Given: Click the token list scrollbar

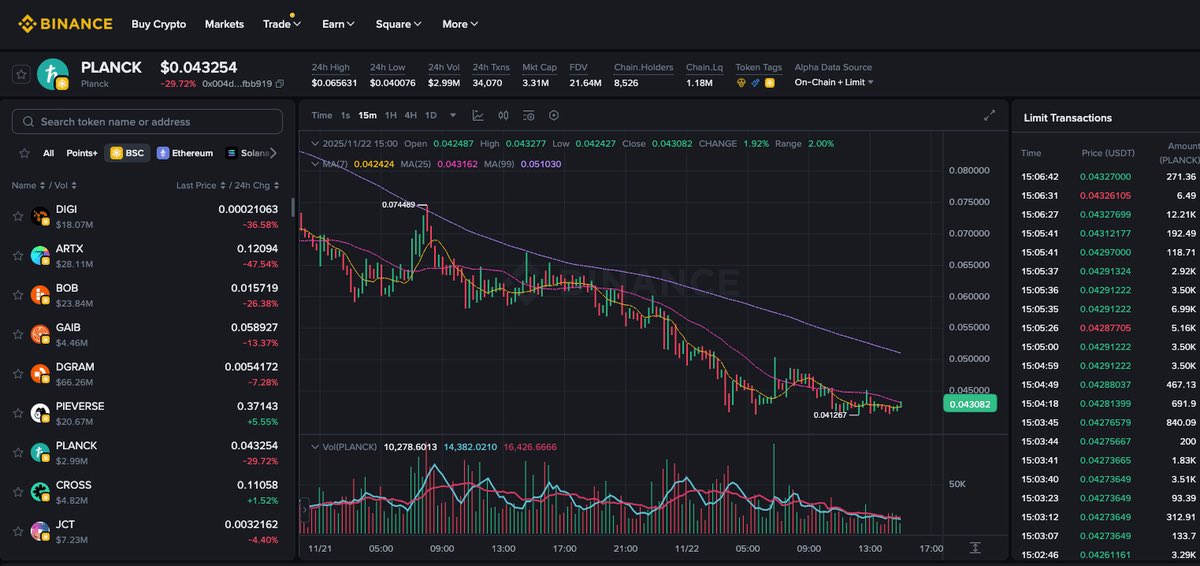Looking at the screenshot, I should coord(293,207).
